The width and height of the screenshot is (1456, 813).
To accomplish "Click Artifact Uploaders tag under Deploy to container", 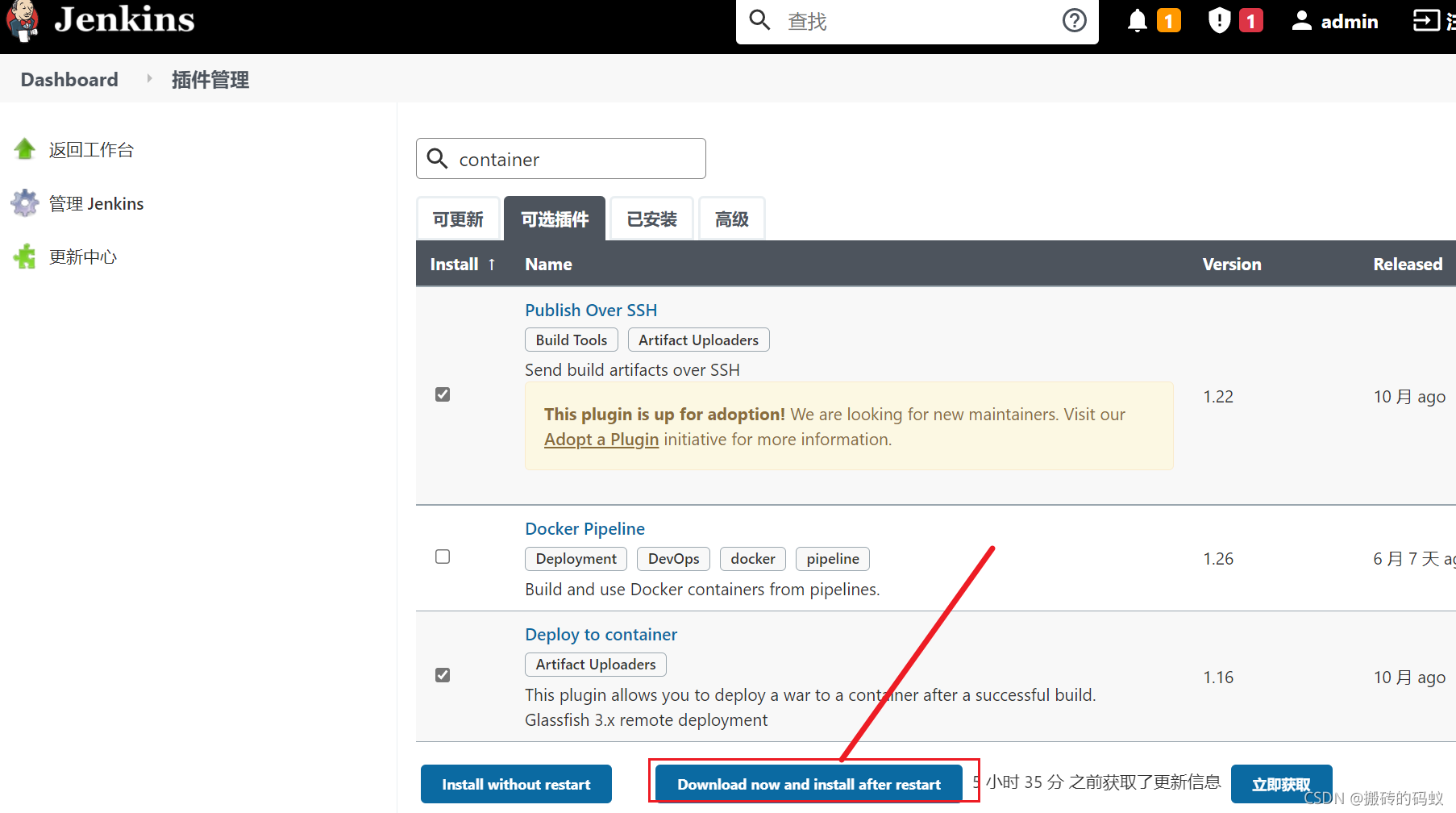I will coord(596,664).
